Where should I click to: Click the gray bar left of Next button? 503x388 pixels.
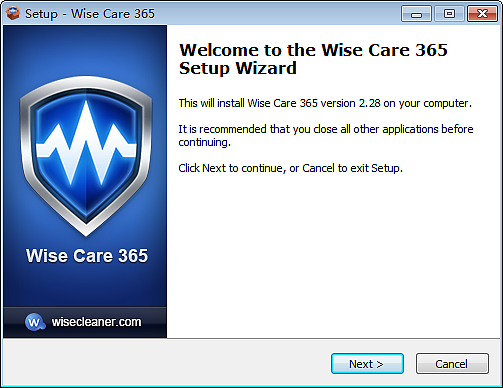[167, 363]
